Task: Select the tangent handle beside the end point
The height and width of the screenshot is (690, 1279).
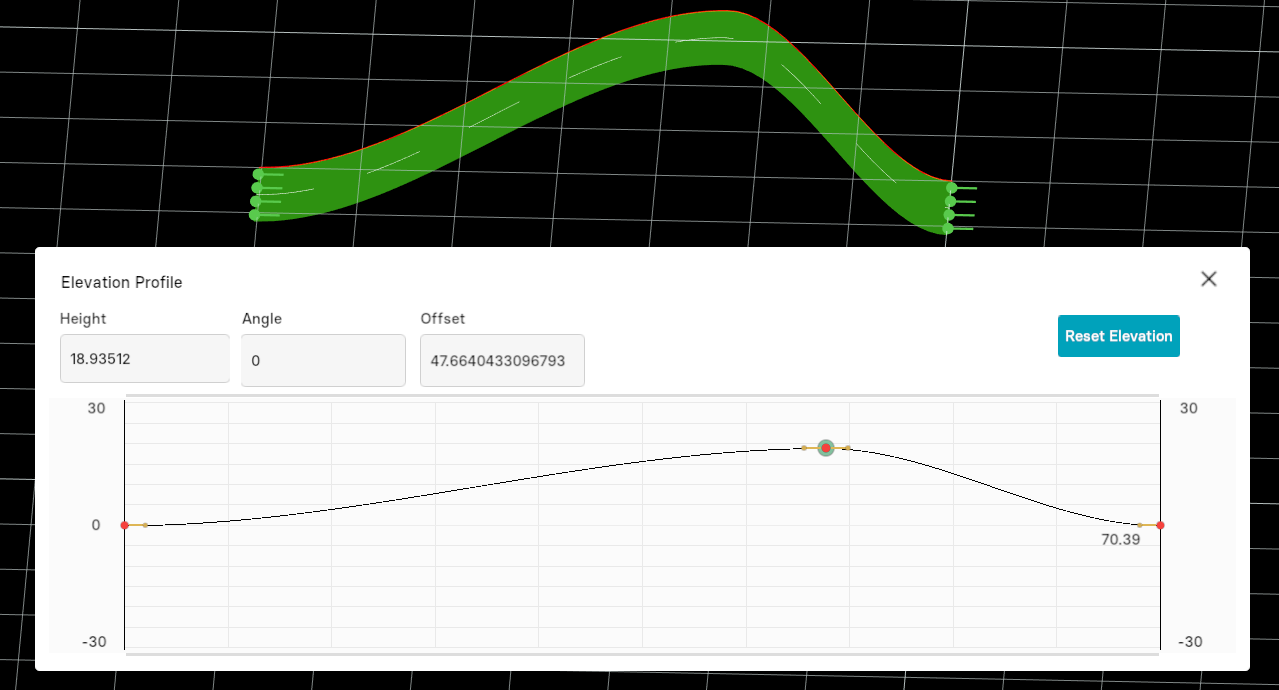Action: 1140,525
